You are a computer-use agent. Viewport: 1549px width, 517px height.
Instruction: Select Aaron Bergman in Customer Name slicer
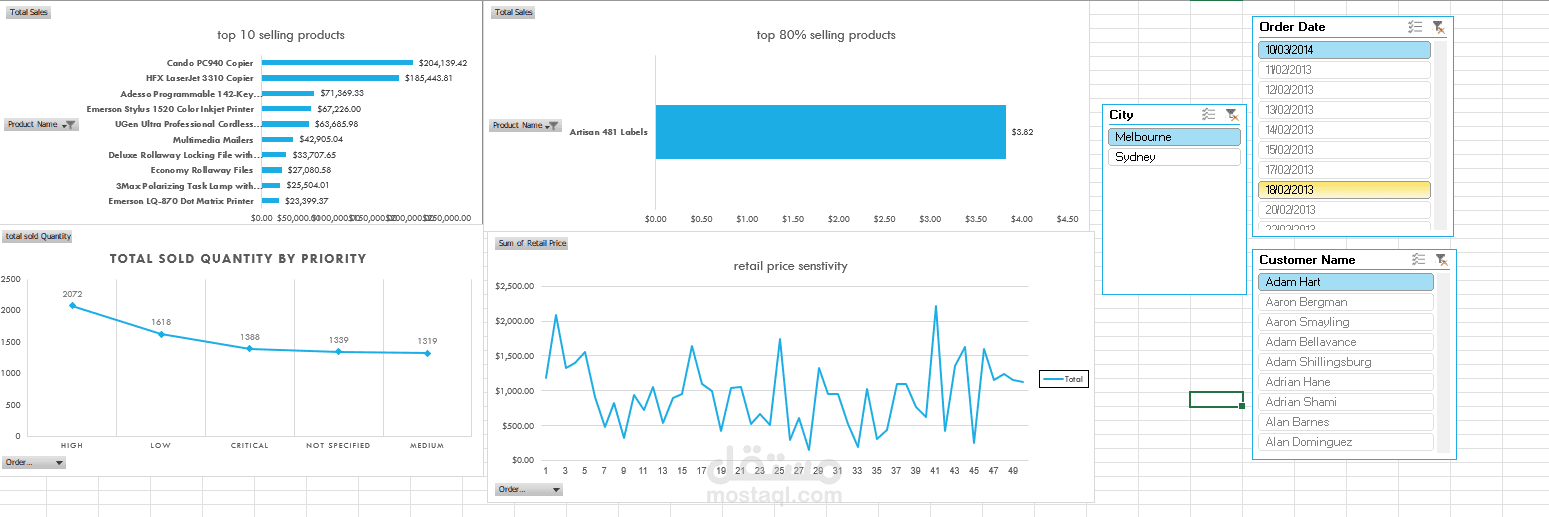[1345, 302]
